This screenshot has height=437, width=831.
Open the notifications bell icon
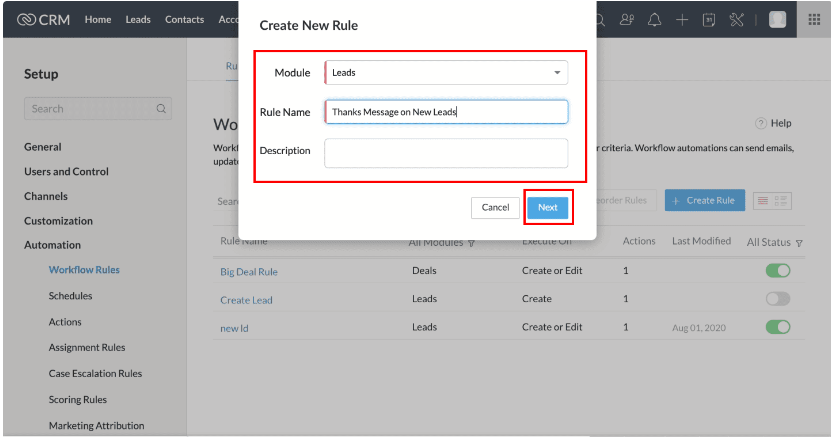(655, 20)
